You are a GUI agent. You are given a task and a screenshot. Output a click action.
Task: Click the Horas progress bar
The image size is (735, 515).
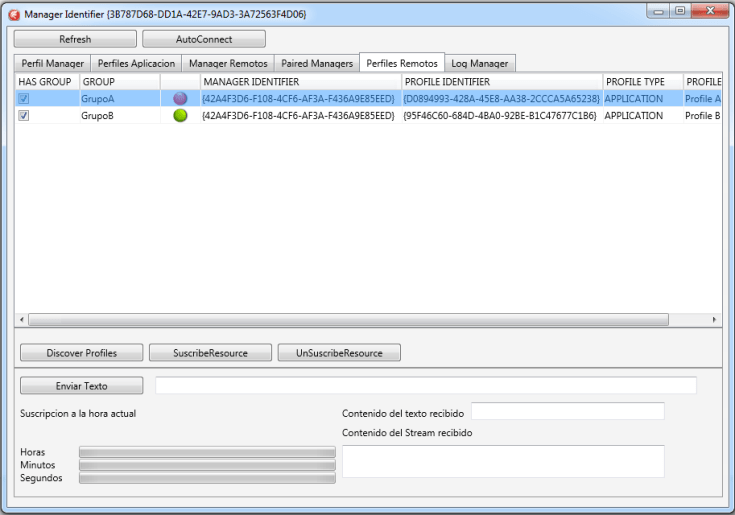(x=207, y=452)
